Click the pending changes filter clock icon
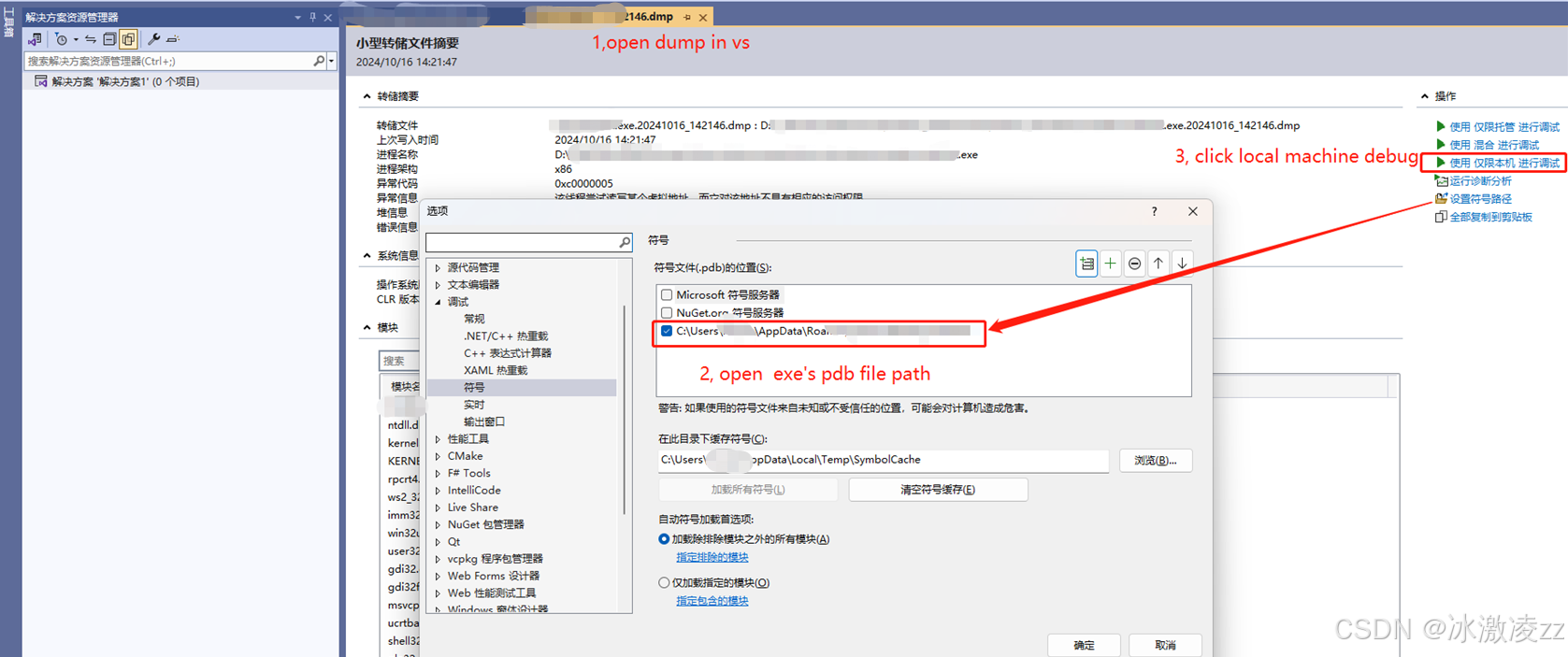1568x657 pixels. coord(61,39)
